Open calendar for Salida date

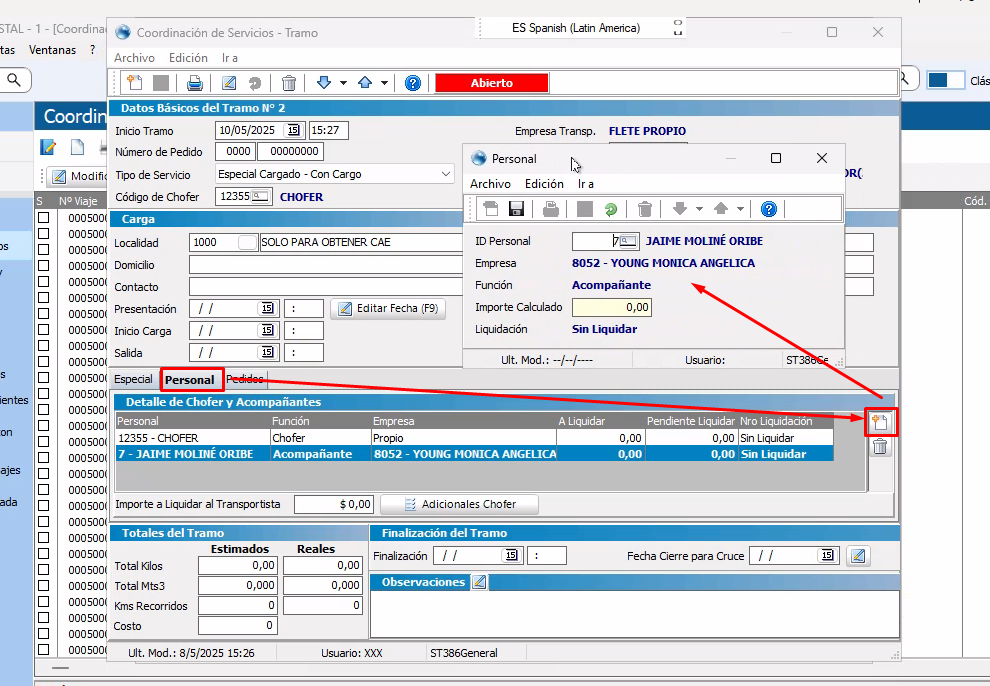coord(268,352)
